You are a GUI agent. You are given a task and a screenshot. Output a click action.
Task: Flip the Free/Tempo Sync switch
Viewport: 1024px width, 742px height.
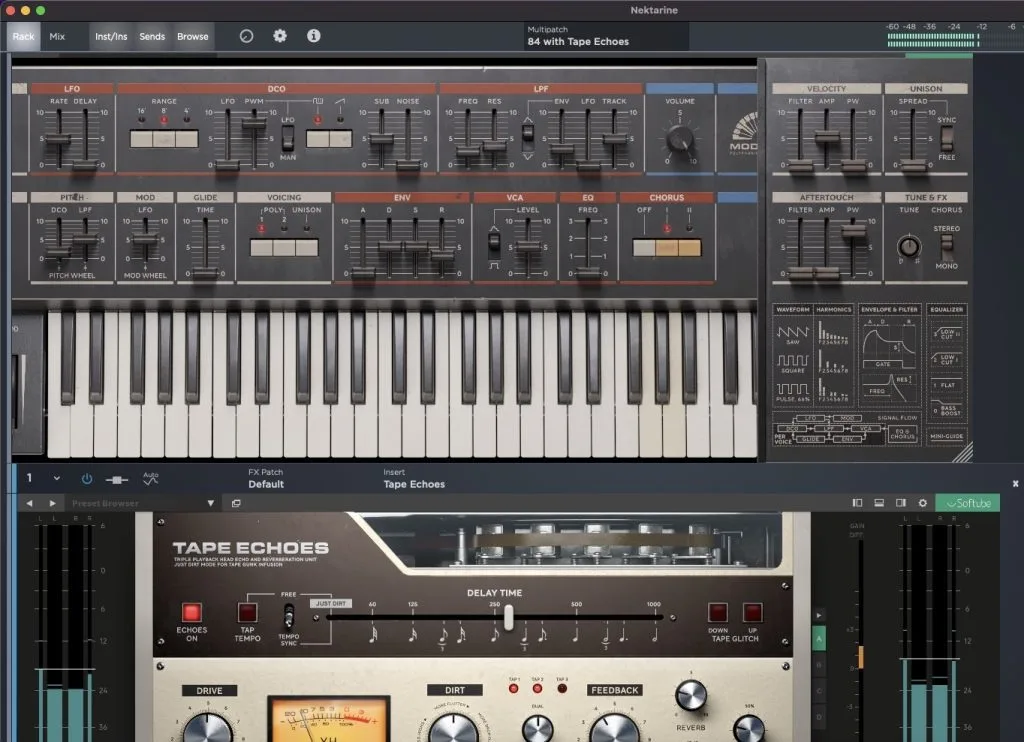(x=288, y=616)
